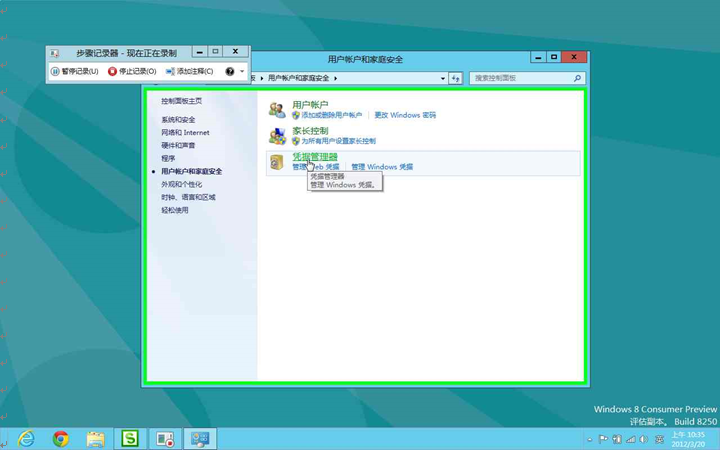Screen dimensions: 720x450
Task: Click the 凭据管理器 safe icon
Action: [x=277, y=161]
